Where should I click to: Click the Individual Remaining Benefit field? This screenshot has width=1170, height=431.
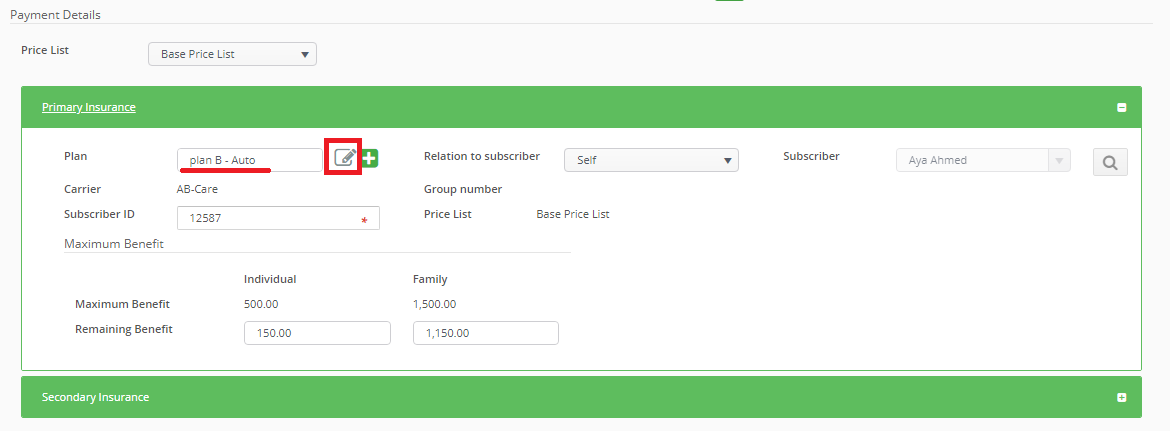pos(317,333)
